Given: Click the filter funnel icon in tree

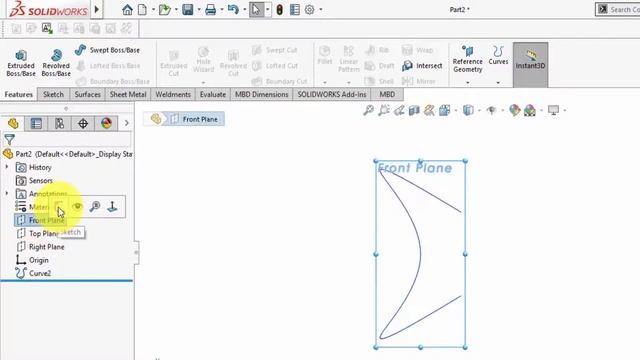Looking at the screenshot, I should 9,140.
